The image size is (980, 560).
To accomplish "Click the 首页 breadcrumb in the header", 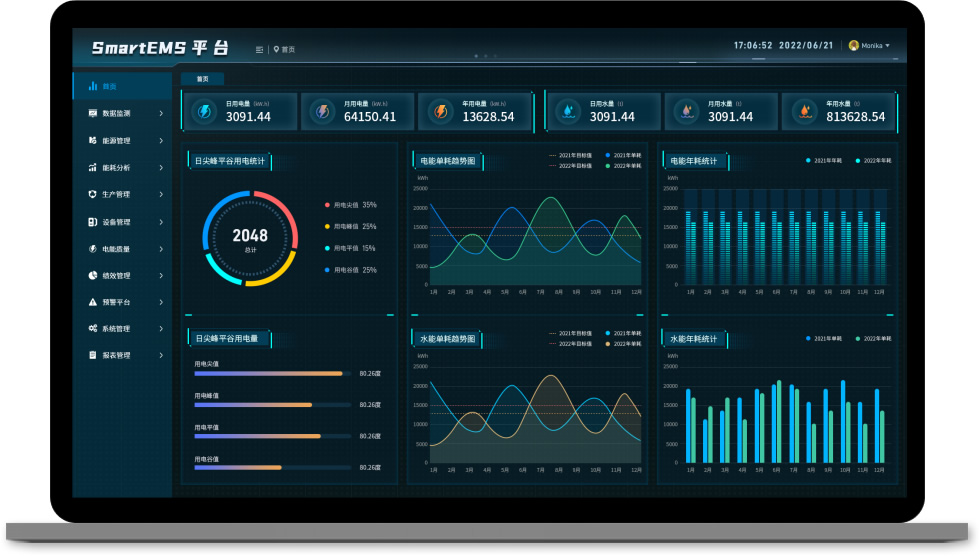I will coord(288,49).
